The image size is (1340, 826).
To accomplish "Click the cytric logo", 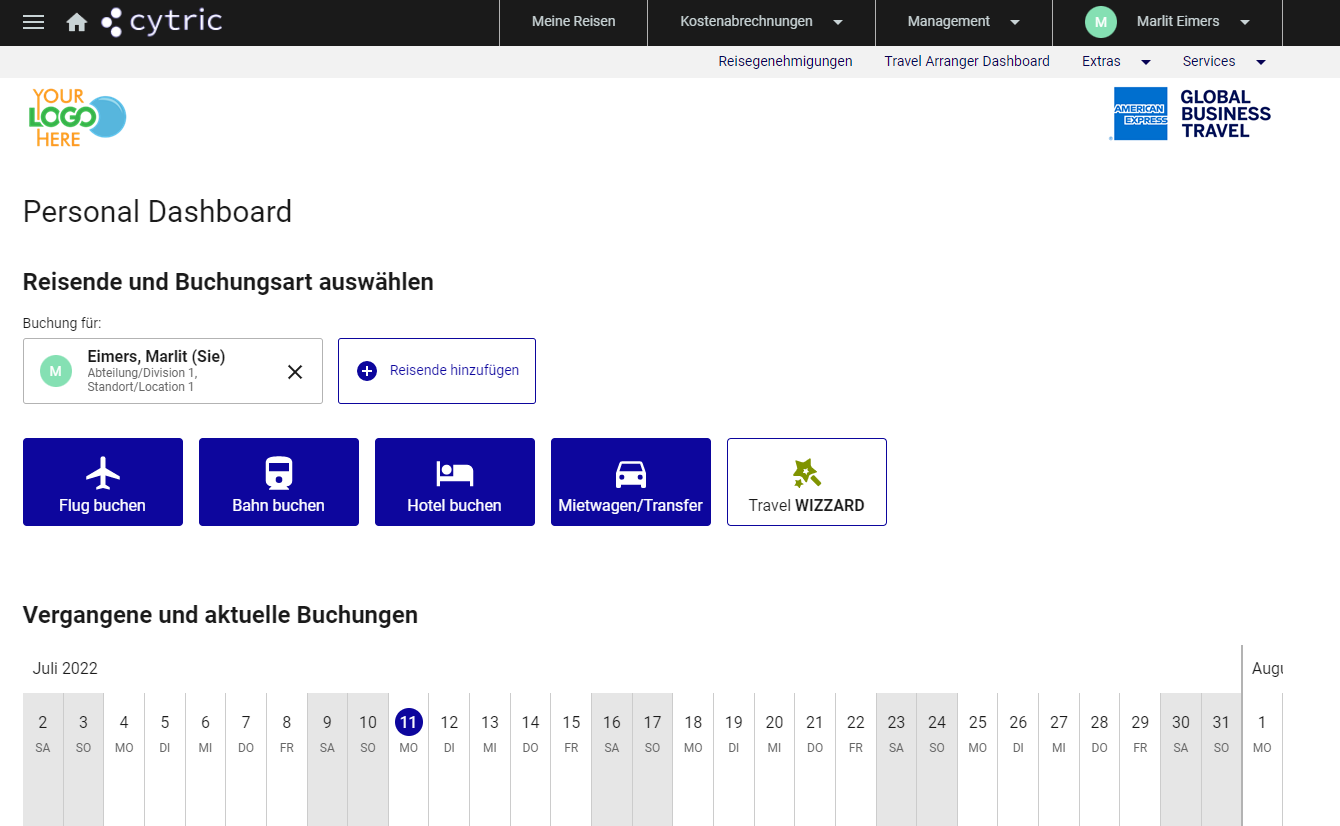I will point(162,21).
